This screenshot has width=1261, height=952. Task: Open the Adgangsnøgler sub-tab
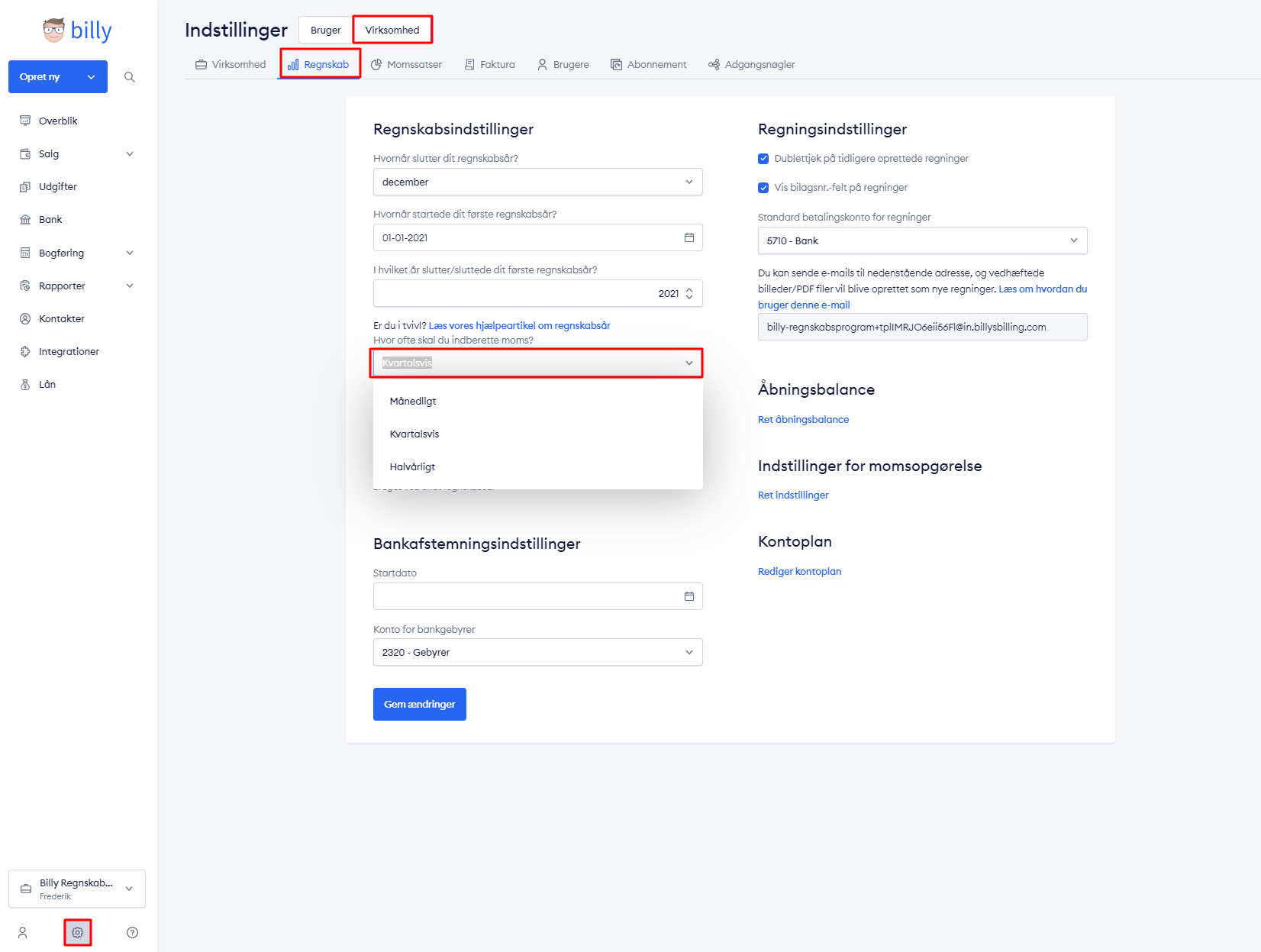coord(752,65)
